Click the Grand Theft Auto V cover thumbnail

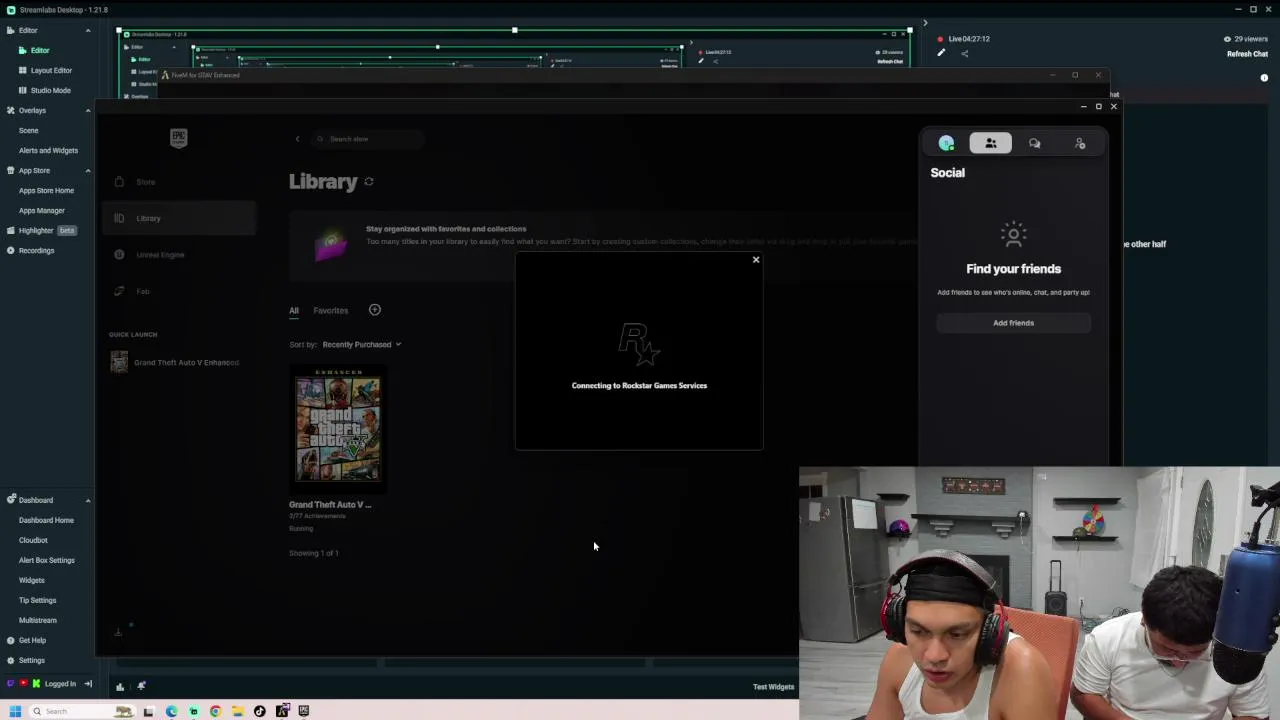[338, 428]
